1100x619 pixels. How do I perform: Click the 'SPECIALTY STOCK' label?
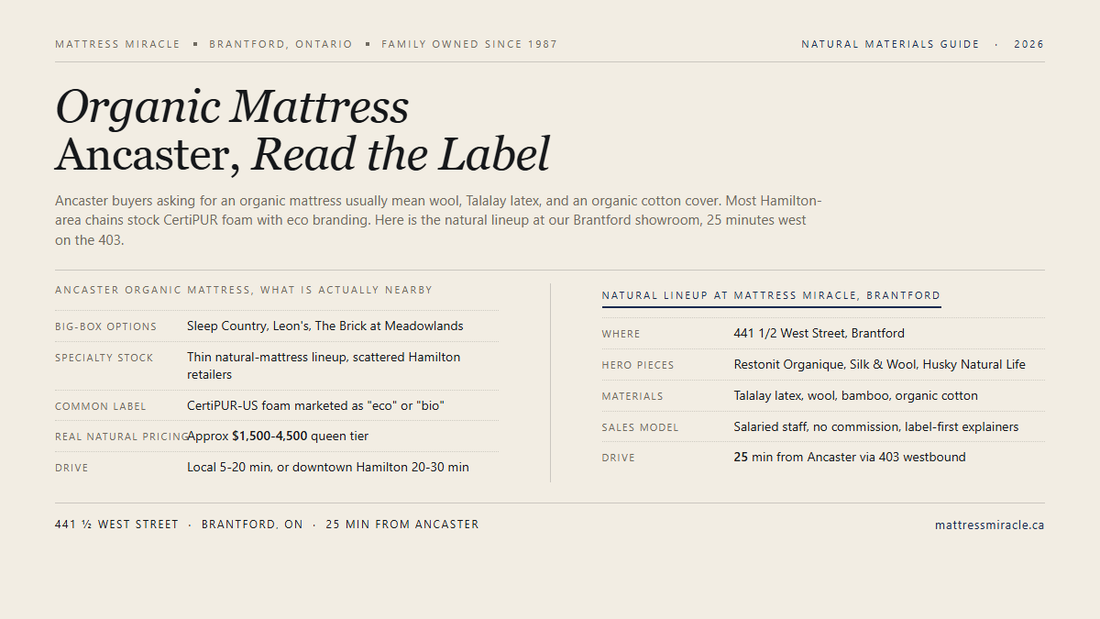[x=104, y=358]
